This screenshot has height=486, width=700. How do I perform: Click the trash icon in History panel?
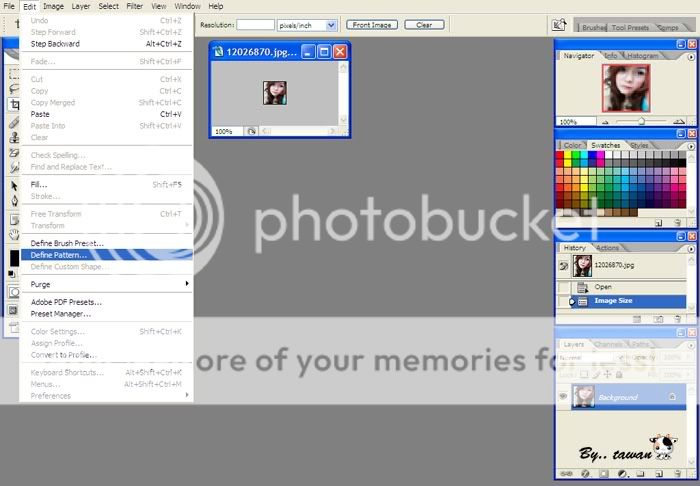679,319
